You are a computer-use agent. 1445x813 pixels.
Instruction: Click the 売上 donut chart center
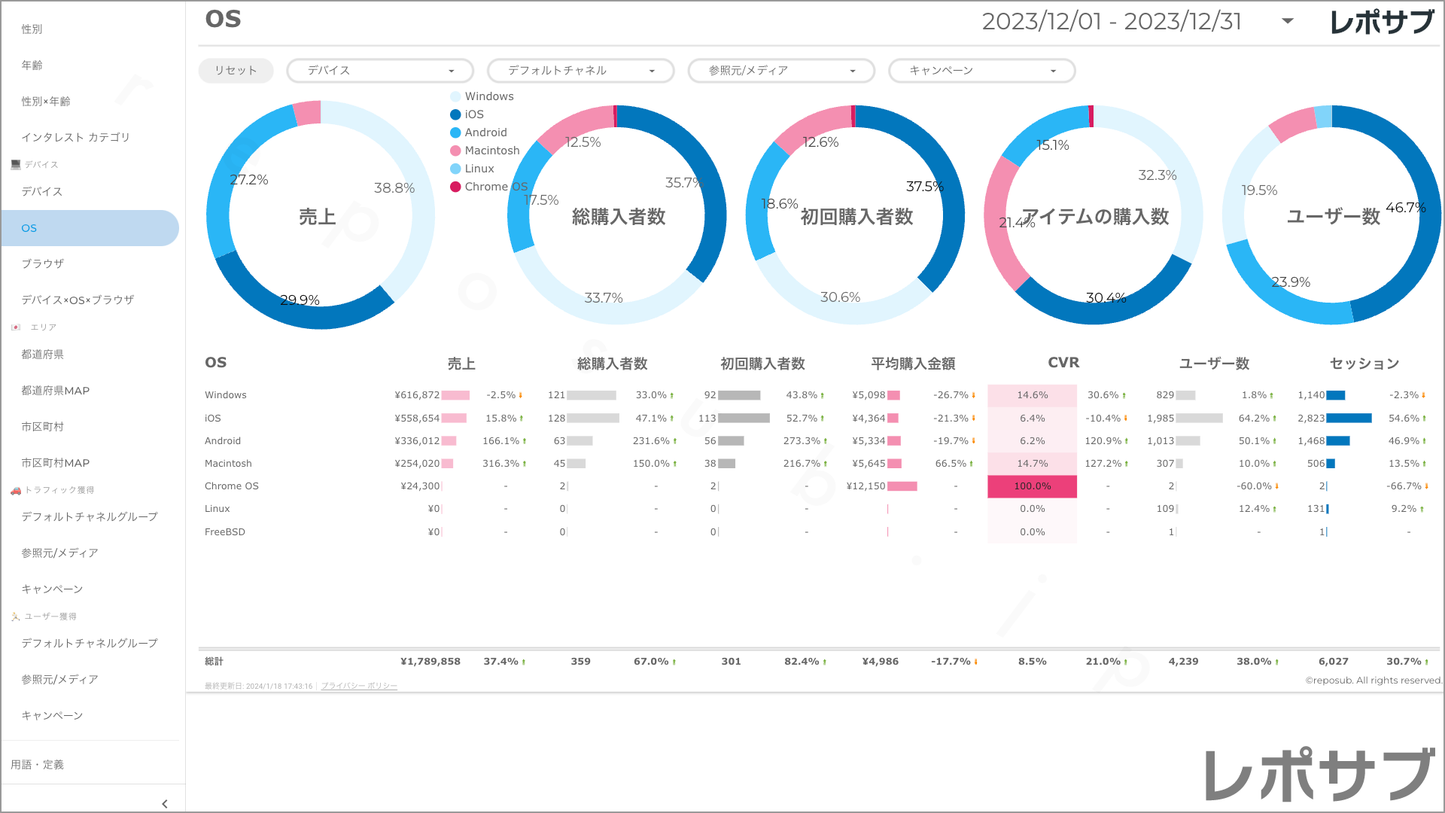click(x=318, y=216)
